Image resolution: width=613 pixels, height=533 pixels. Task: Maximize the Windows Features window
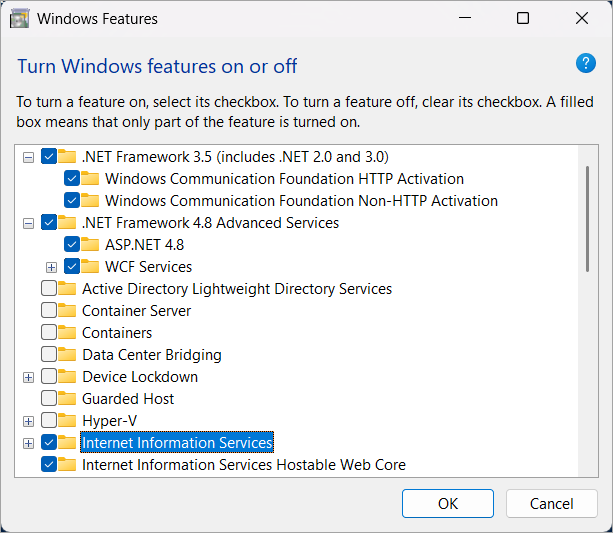tap(523, 18)
